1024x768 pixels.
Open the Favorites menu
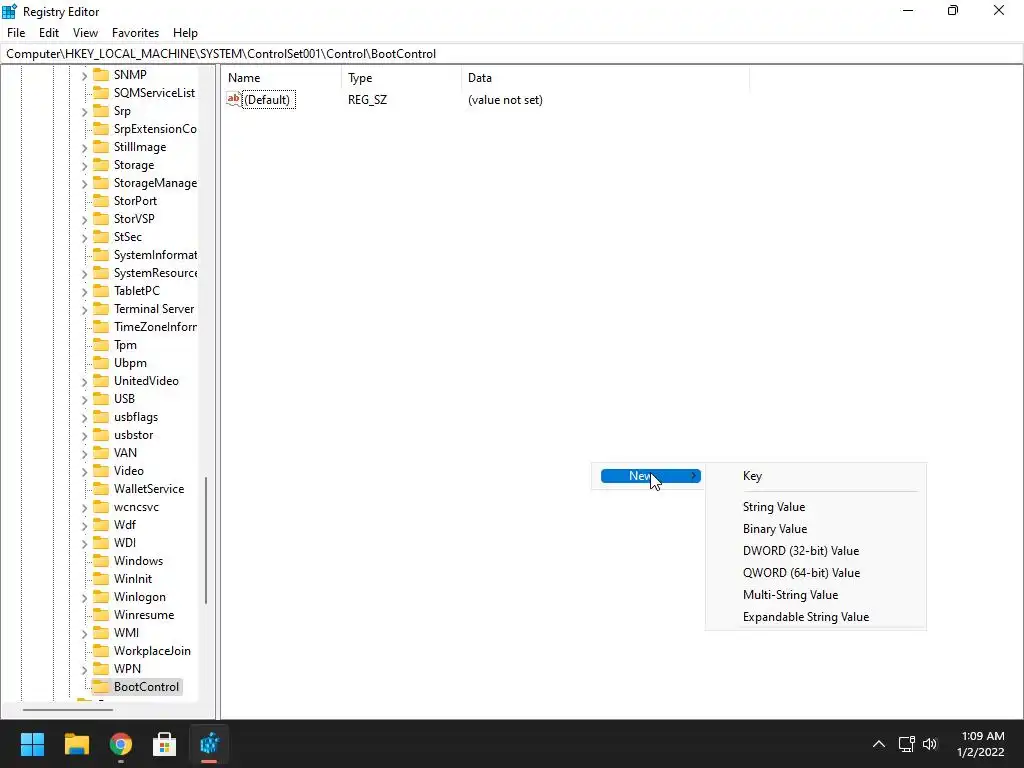point(135,33)
